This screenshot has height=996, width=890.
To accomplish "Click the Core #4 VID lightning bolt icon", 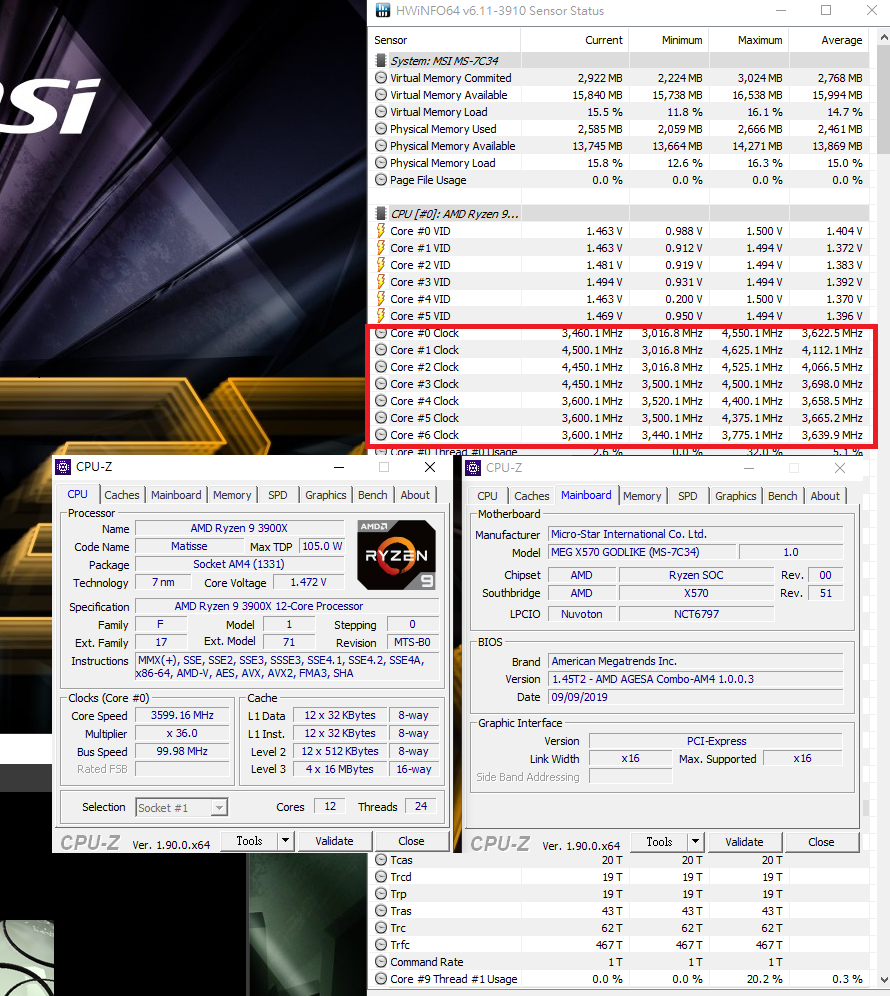I will (x=381, y=299).
